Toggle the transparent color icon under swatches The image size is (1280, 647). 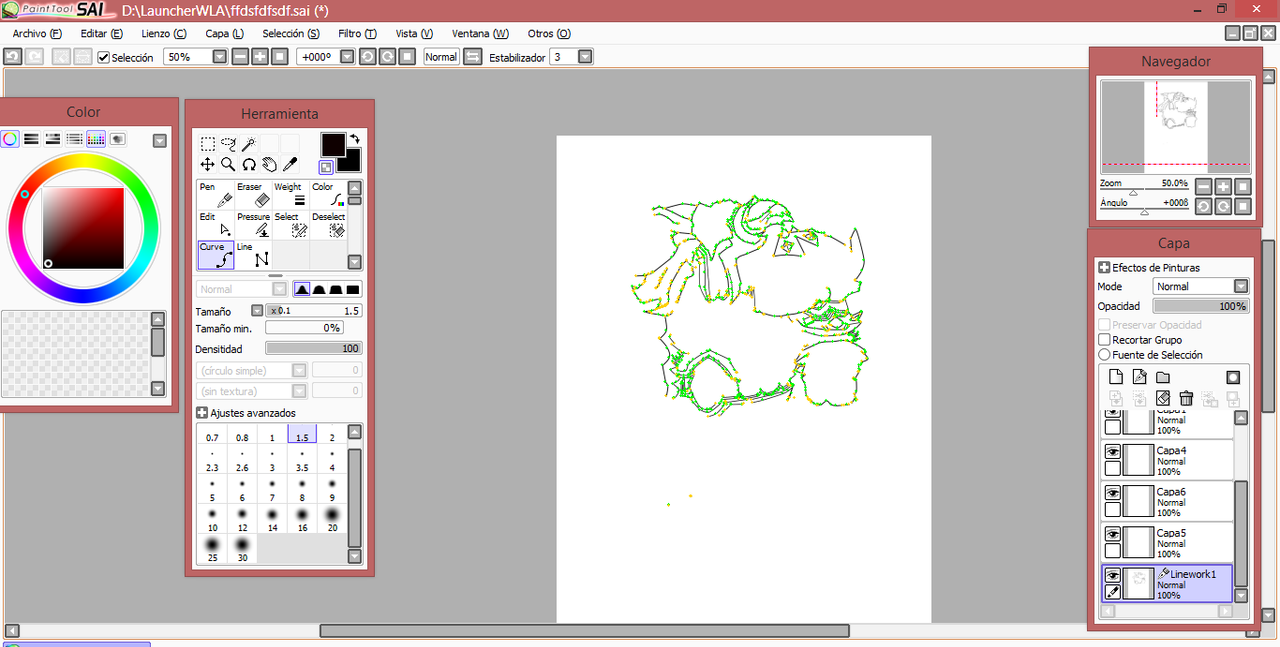click(327, 167)
